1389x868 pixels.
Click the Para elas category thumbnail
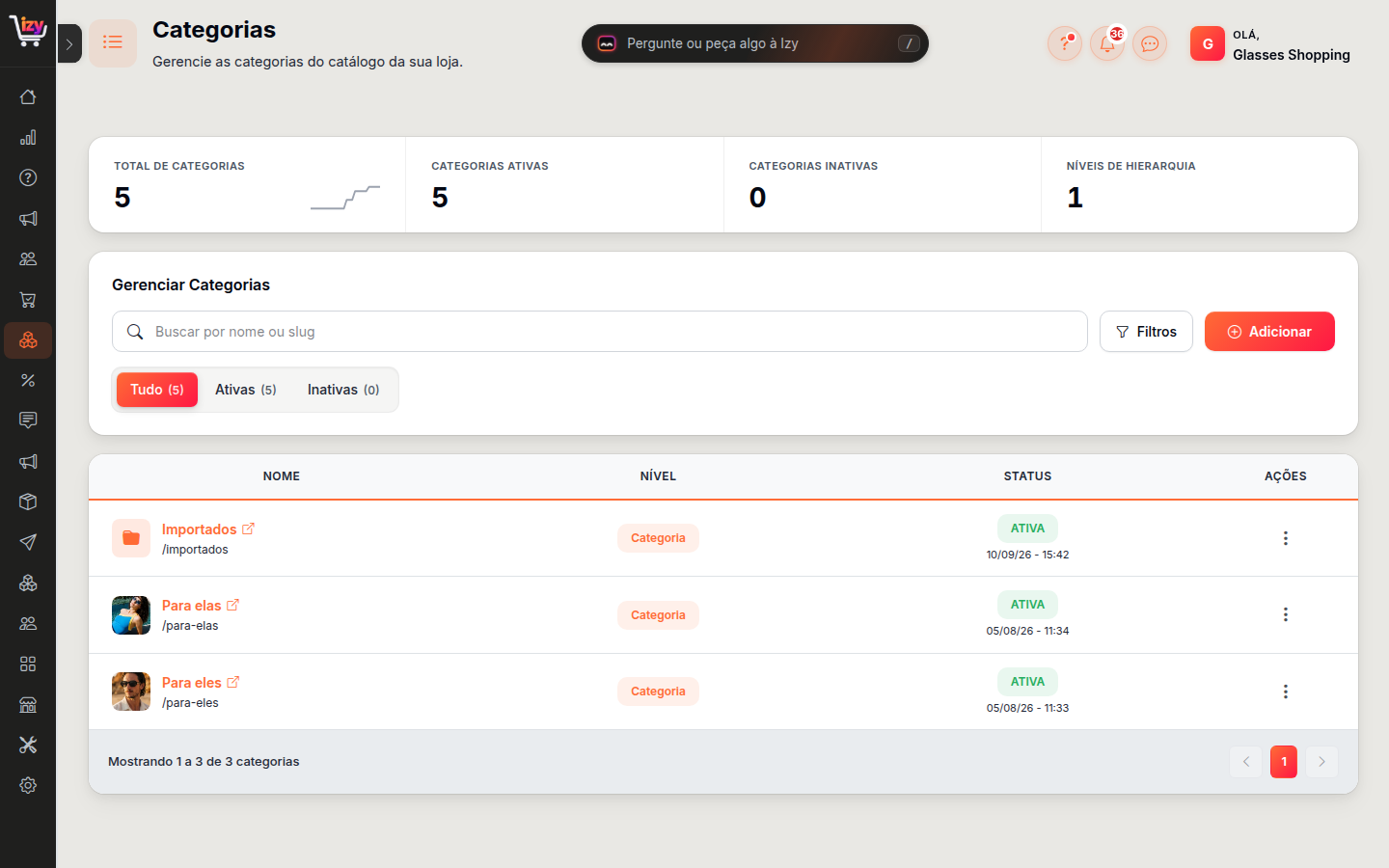pos(131,615)
